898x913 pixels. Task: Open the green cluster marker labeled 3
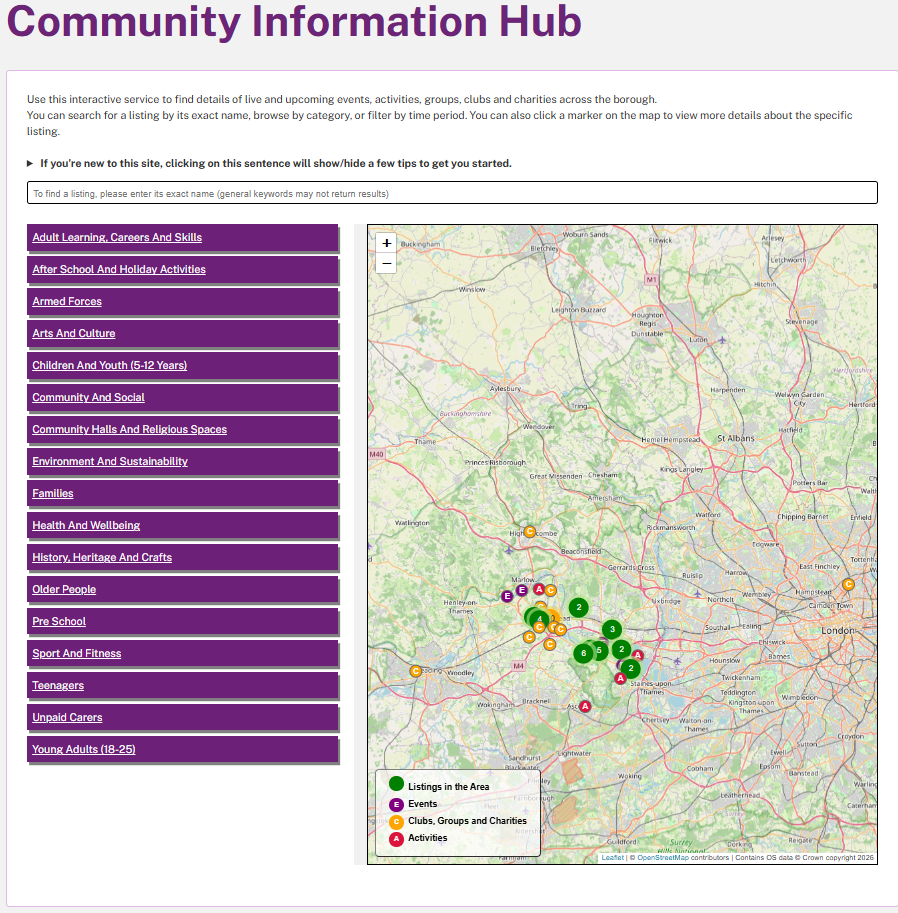[612, 629]
